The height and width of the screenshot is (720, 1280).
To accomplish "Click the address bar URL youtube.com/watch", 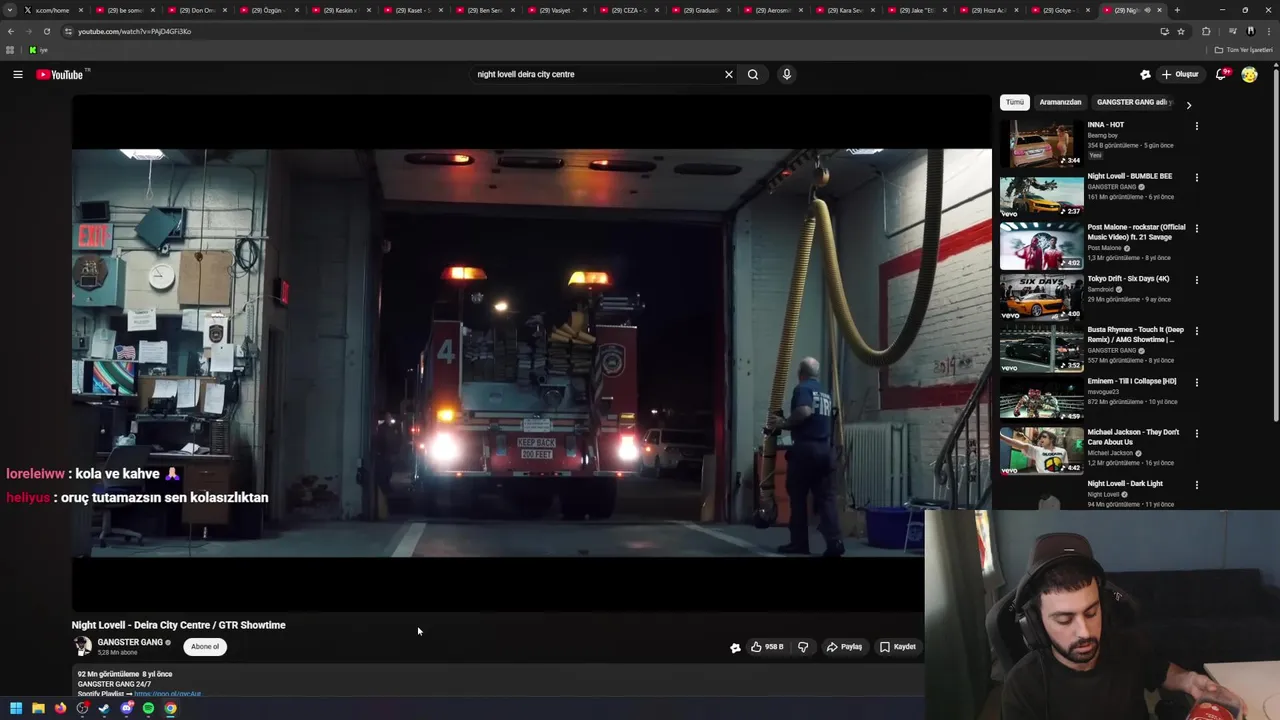I will (134, 31).
